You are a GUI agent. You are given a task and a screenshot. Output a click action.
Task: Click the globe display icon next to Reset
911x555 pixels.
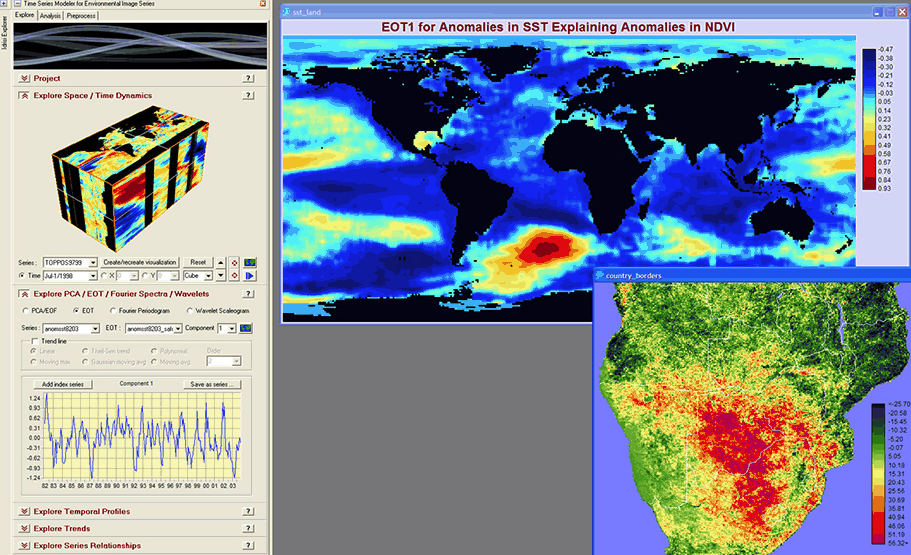(251, 262)
